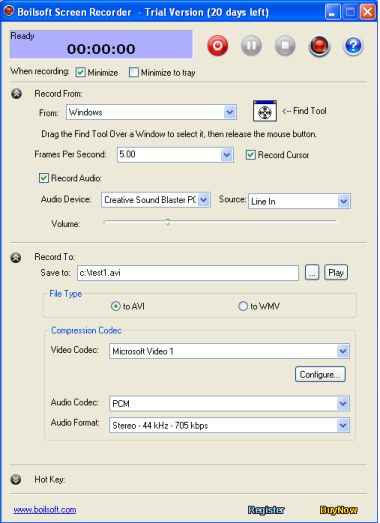Click the dark red round icon
380x523 pixels.
click(x=319, y=46)
